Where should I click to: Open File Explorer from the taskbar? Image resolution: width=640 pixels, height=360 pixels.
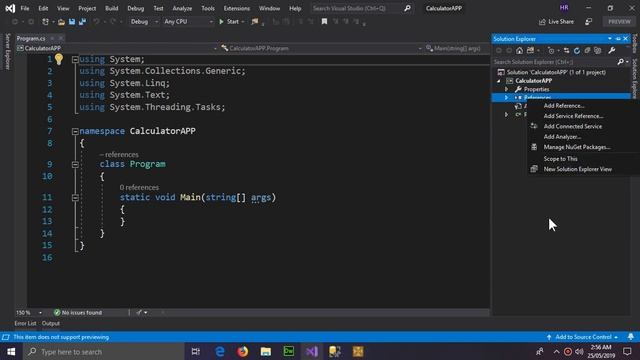pyautogui.click(x=266, y=351)
